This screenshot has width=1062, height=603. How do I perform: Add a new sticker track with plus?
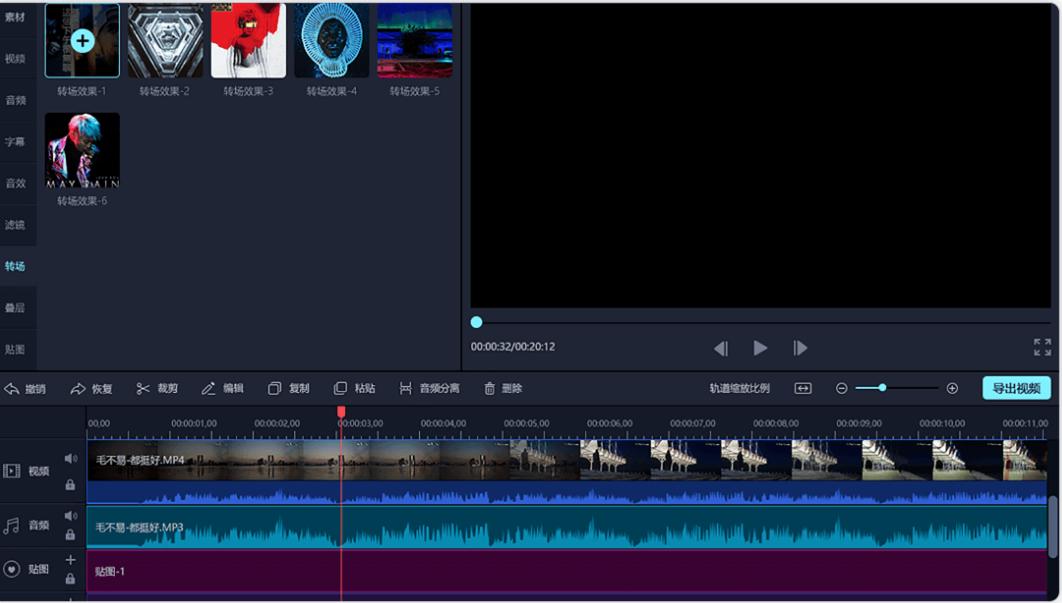coord(70,560)
